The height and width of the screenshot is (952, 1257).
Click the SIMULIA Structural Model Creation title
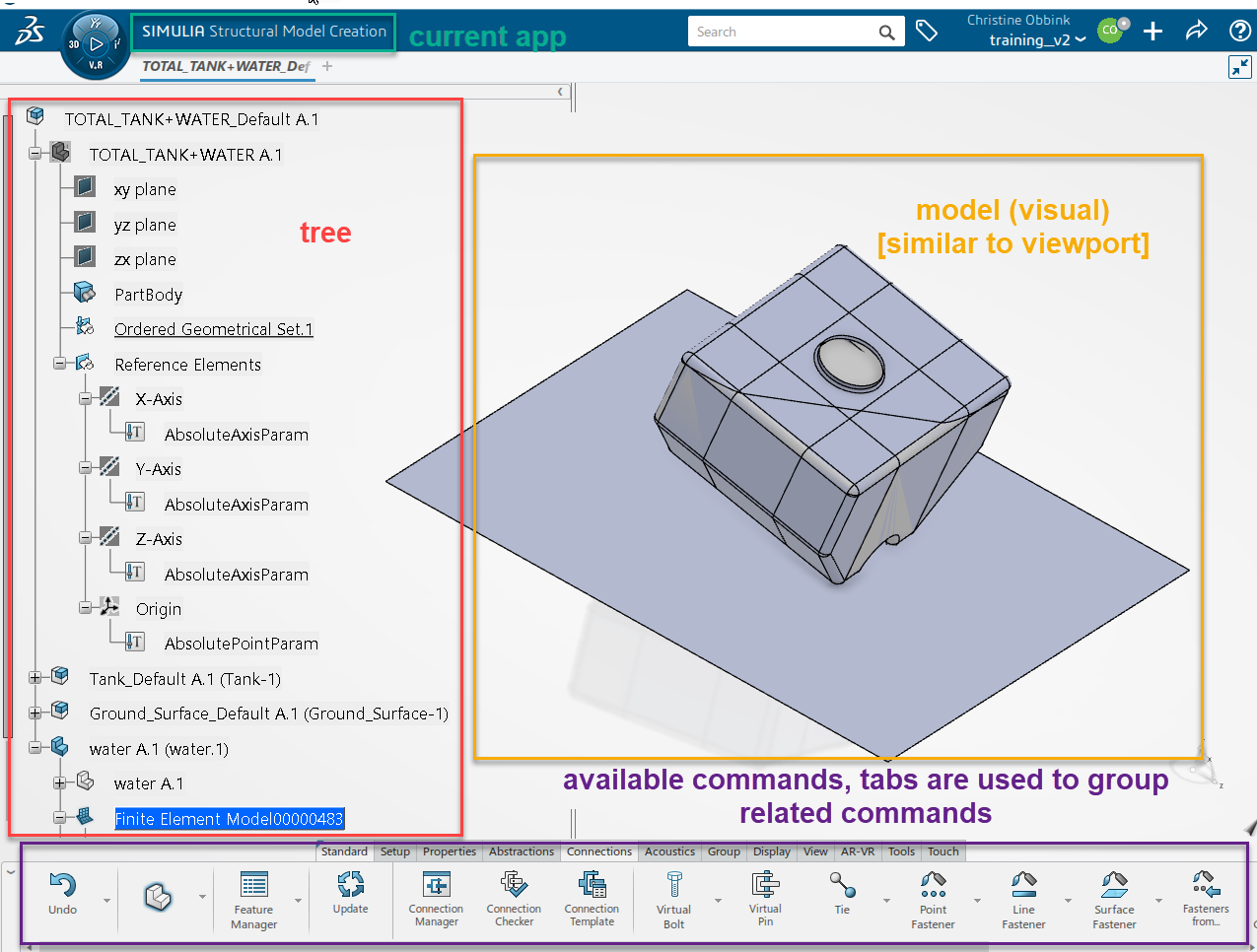click(264, 32)
